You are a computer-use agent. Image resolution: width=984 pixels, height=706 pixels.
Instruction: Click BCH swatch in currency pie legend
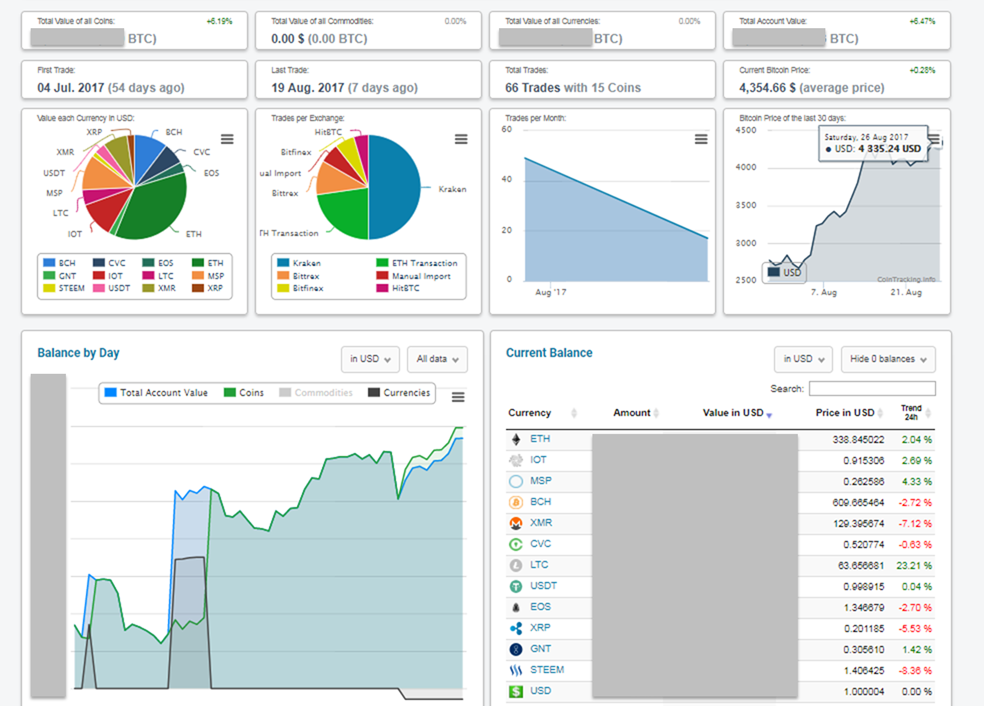pyautogui.click(x=49, y=263)
